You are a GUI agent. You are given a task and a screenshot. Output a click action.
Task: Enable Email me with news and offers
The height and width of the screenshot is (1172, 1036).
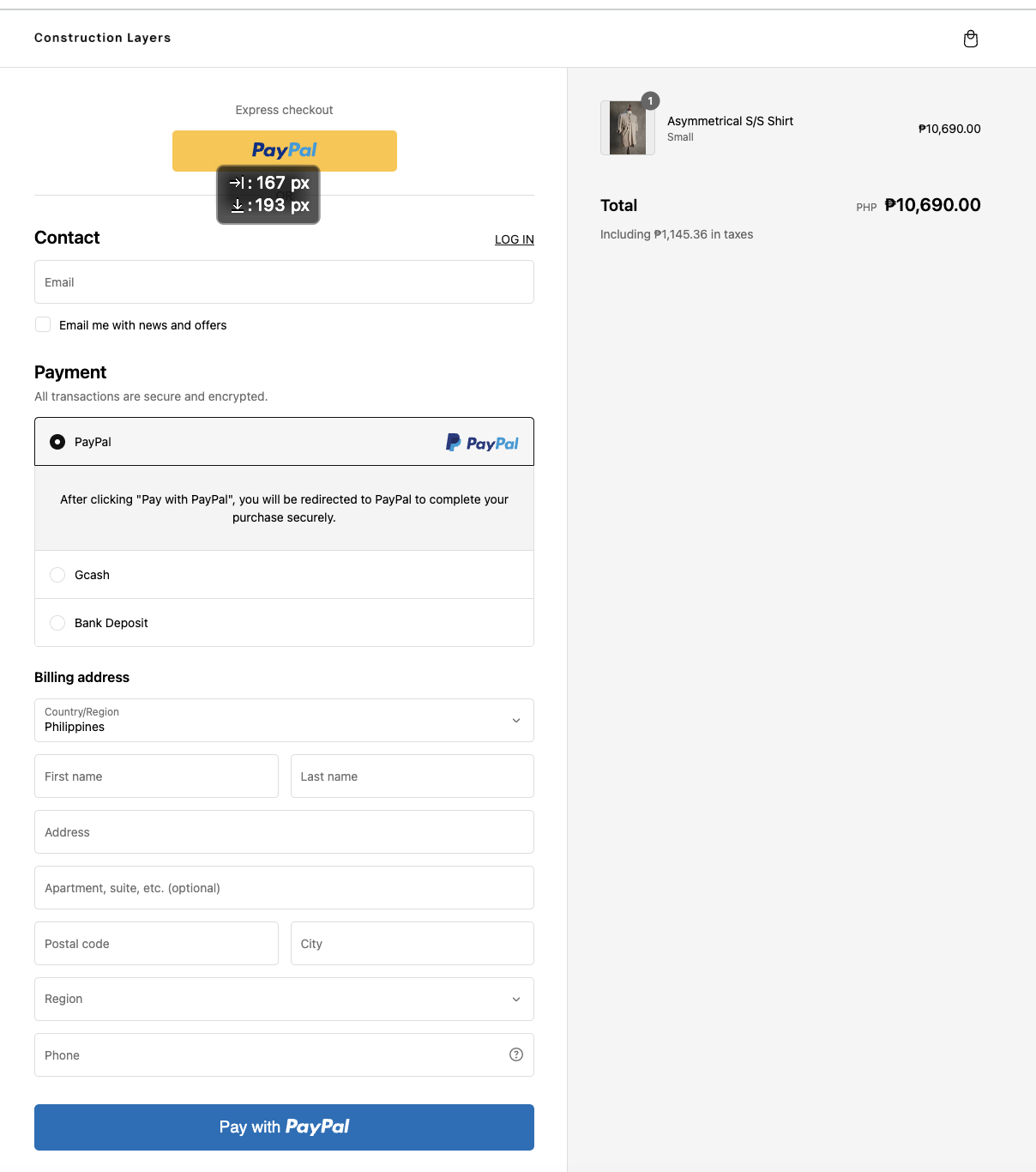43,324
